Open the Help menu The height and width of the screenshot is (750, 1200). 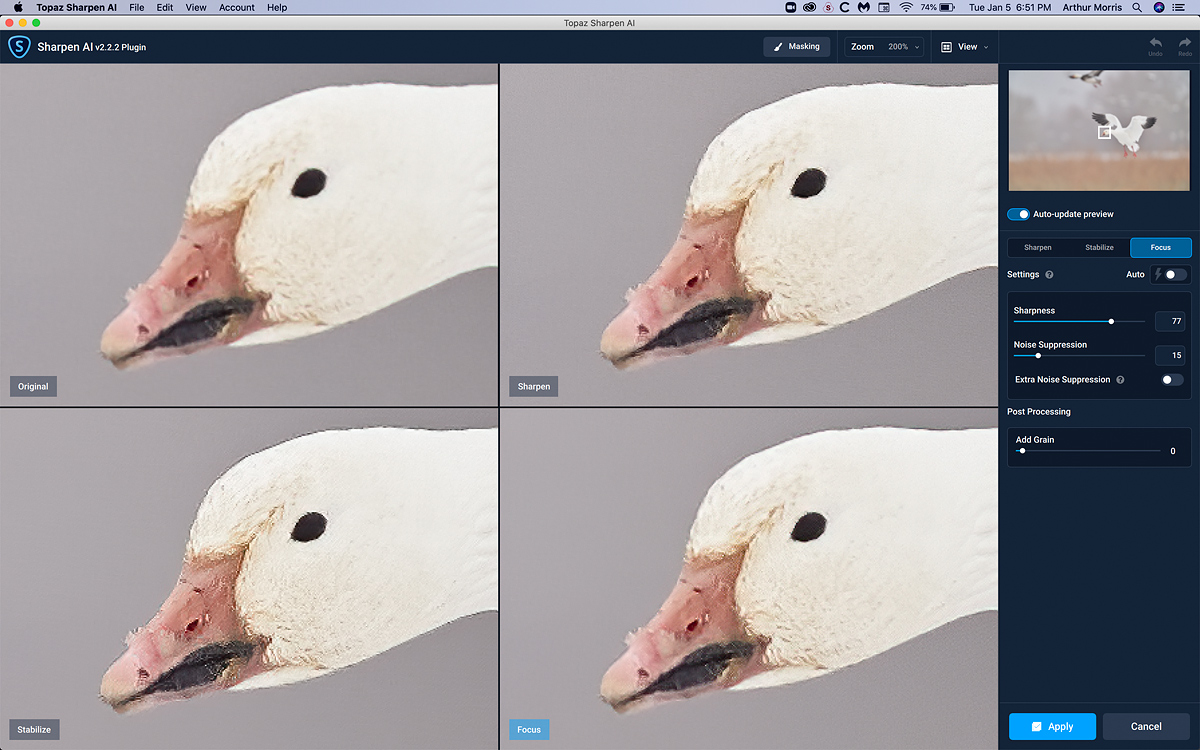pyautogui.click(x=277, y=7)
